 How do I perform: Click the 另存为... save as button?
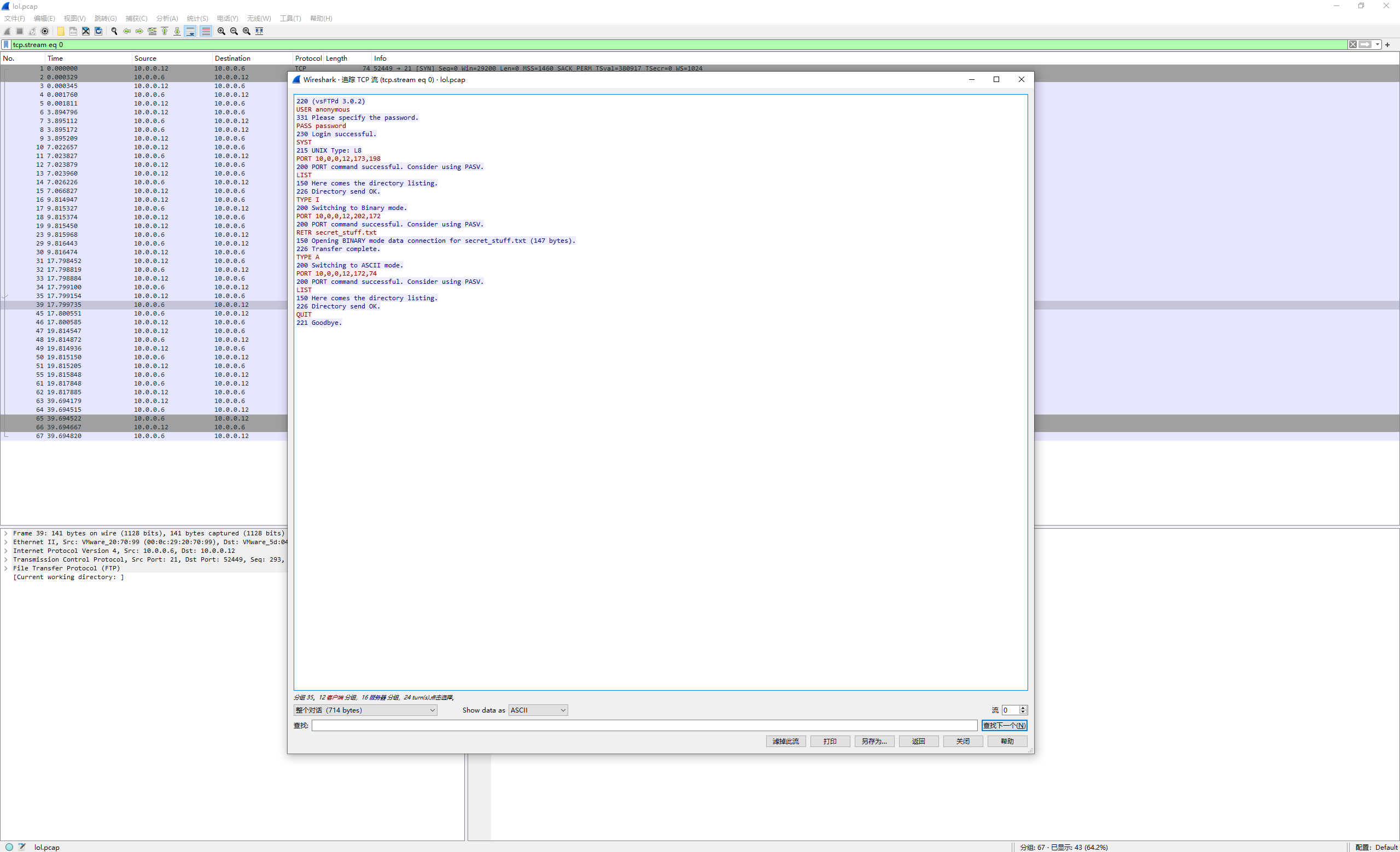pos(874,741)
